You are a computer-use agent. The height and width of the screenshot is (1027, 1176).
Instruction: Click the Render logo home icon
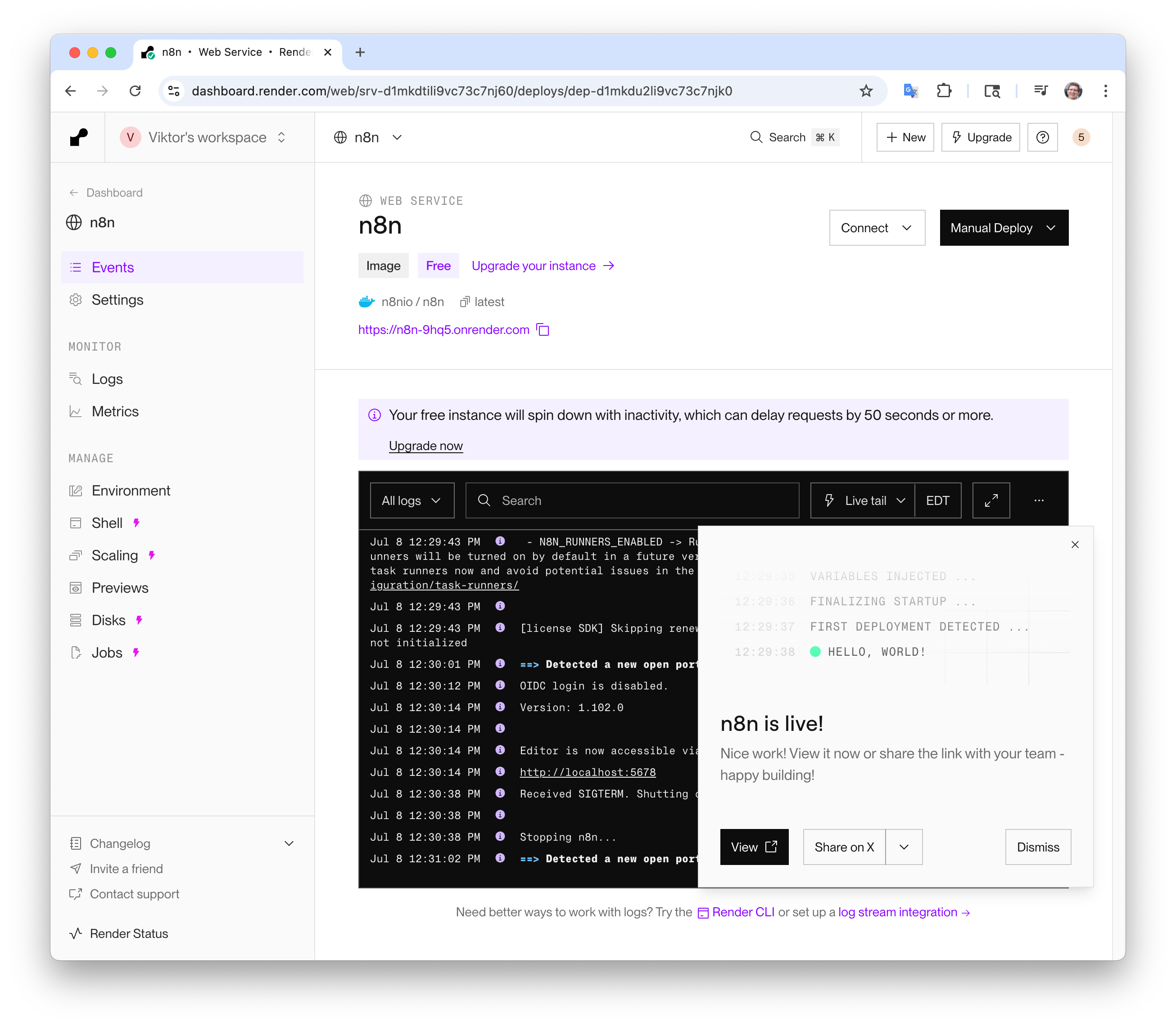pos(78,138)
